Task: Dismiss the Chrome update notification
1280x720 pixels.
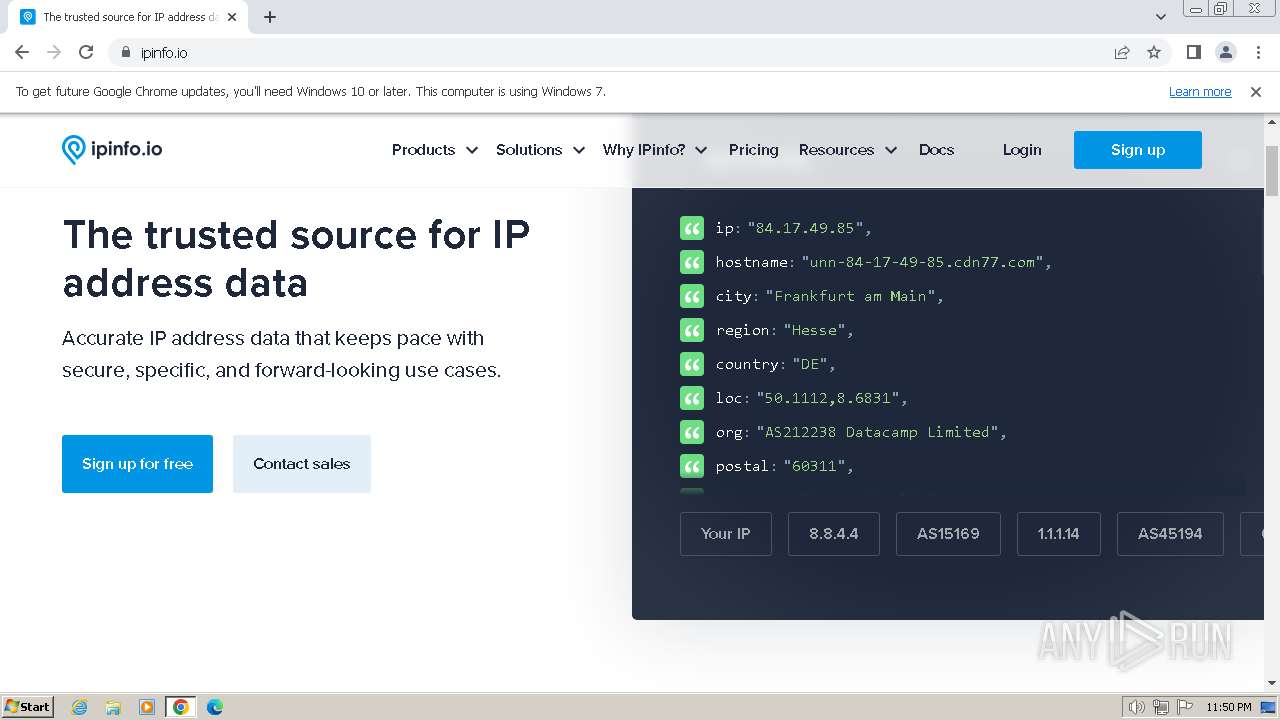Action: [x=1256, y=91]
